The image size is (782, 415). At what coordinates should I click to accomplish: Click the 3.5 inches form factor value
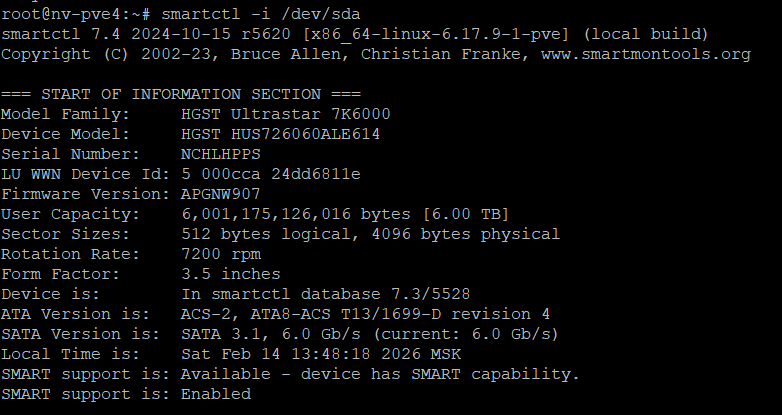click(x=230, y=274)
